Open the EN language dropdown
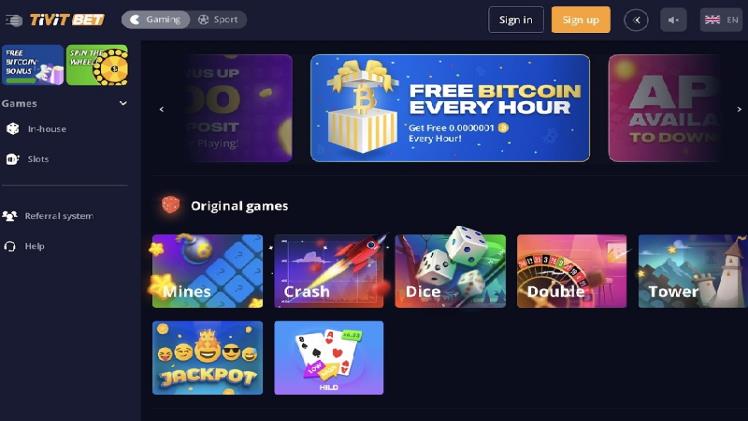The height and width of the screenshot is (421, 748). pyautogui.click(x=721, y=20)
